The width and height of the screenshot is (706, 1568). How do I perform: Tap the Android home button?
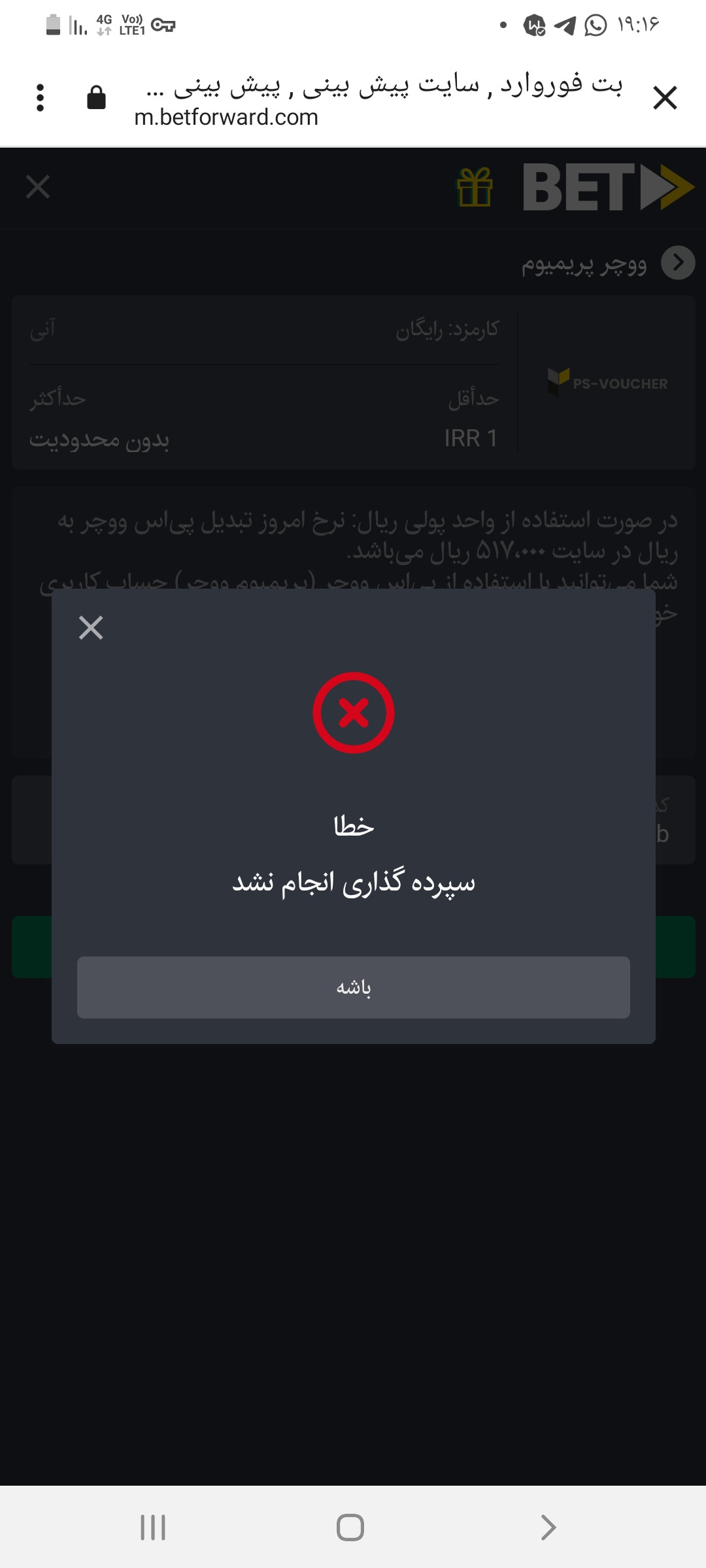coord(350,1527)
